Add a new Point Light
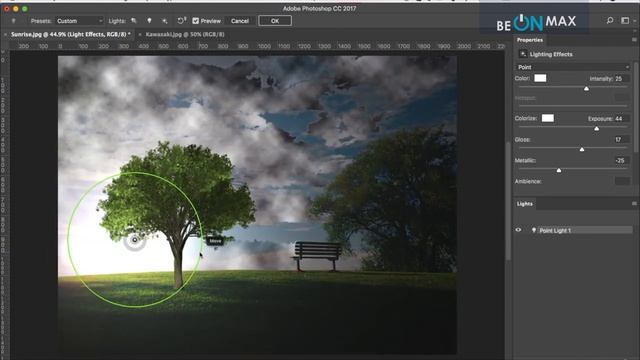 click(149, 21)
